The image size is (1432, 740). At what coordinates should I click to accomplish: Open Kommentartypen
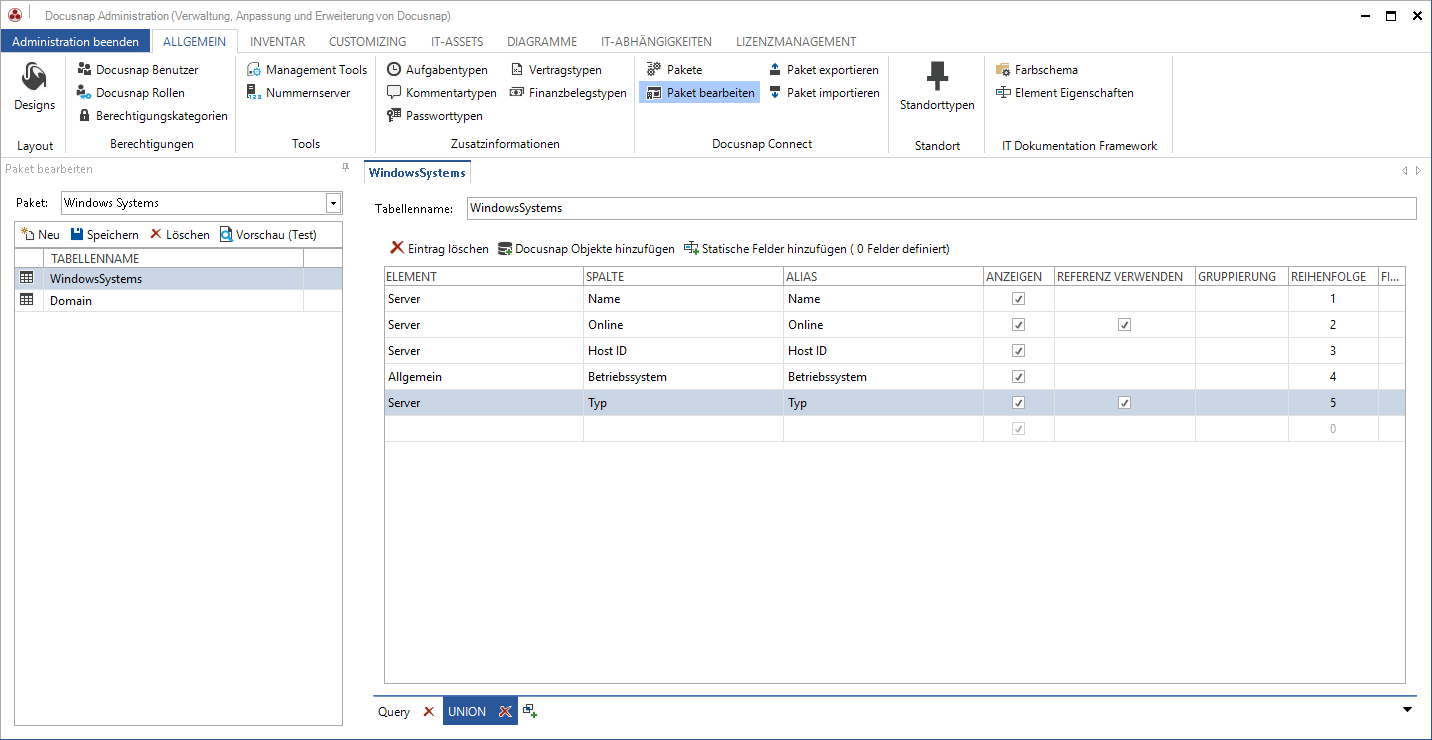click(x=441, y=93)
